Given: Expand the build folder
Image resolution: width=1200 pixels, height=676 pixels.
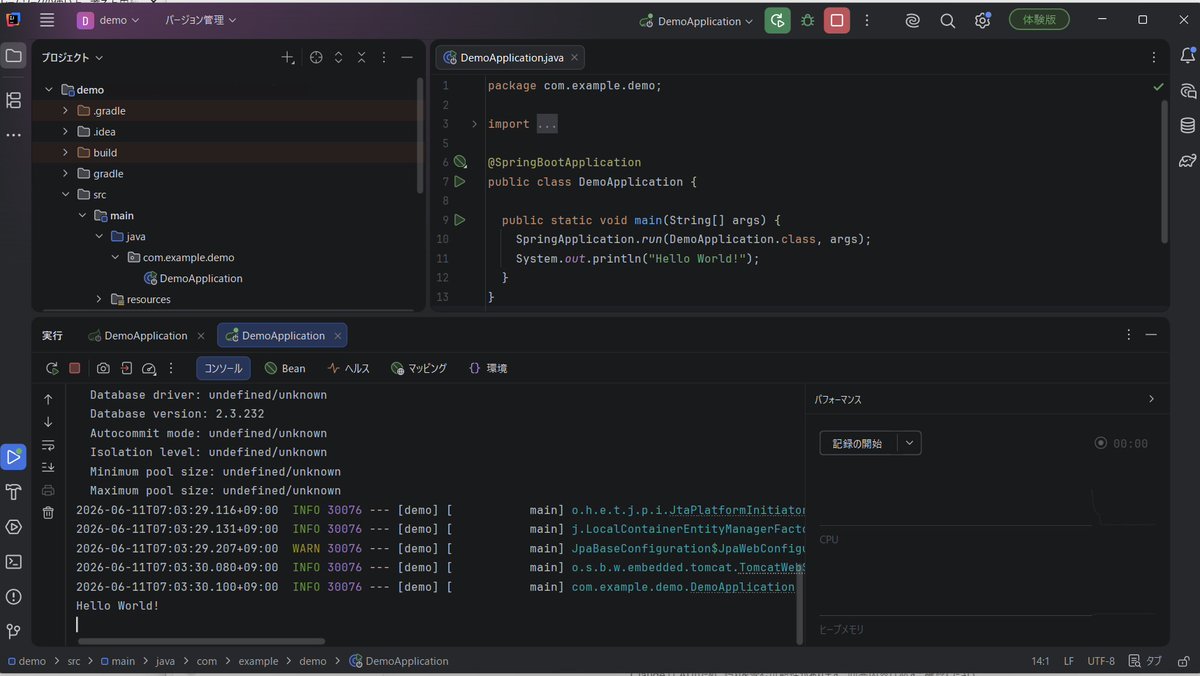Looking at the screenshot, I should pyautogui.click(x=65, y=153).
